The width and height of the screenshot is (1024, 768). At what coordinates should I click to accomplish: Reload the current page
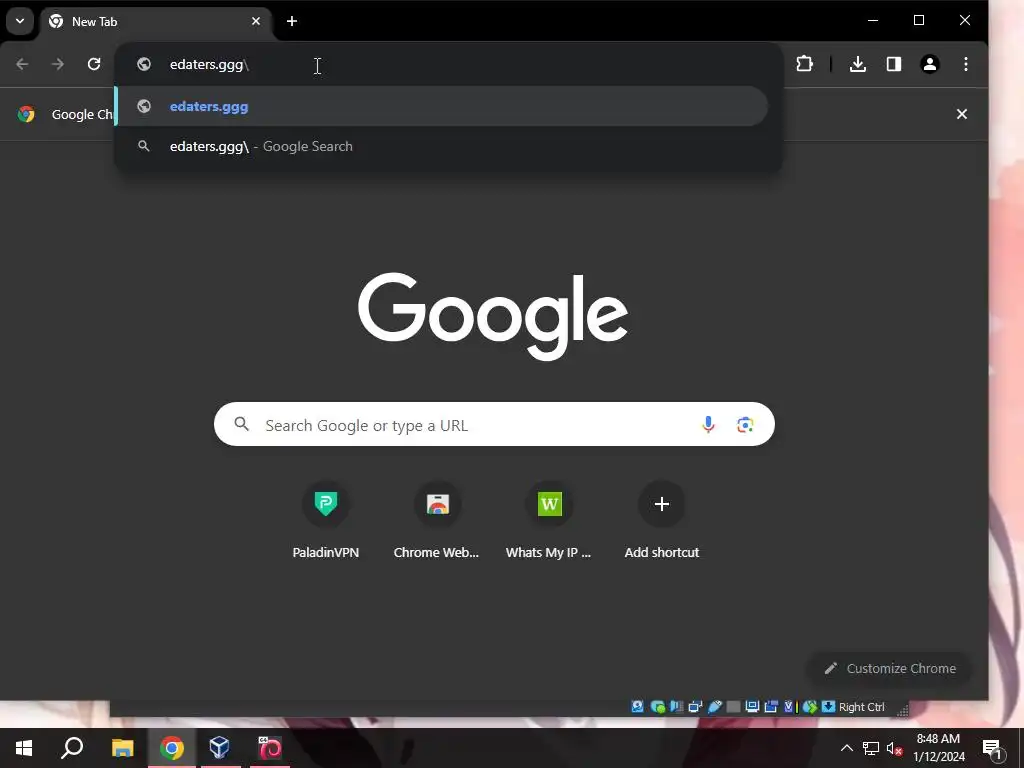(x=94, y=64)
